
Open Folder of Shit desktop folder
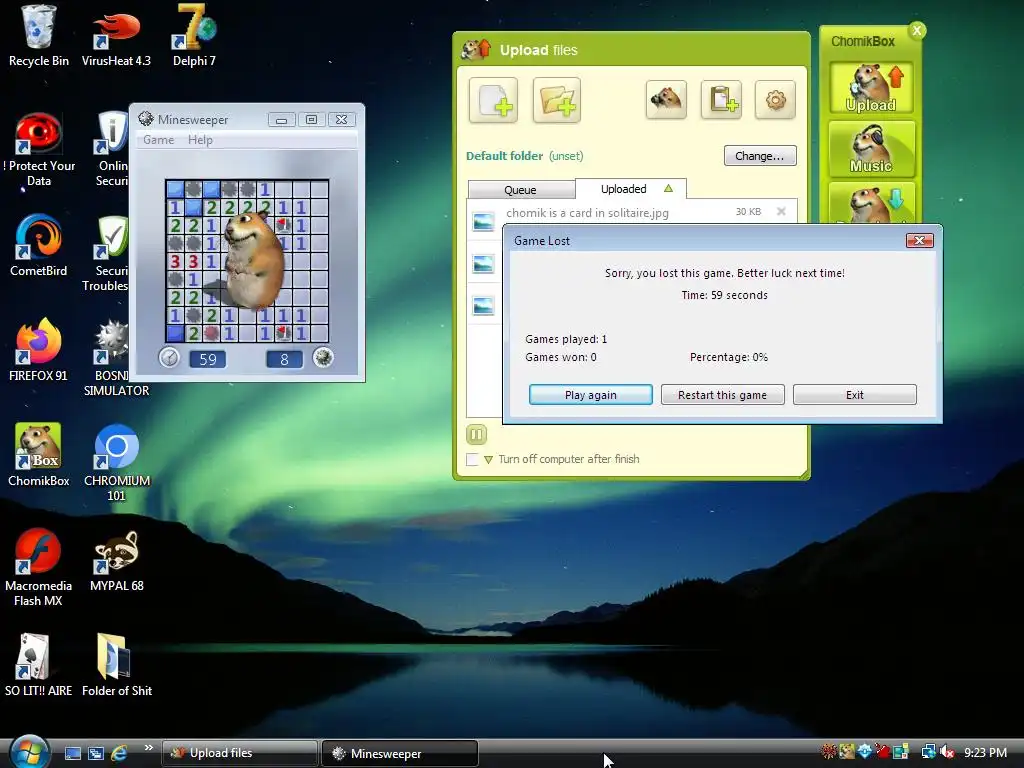pos(116,665)
